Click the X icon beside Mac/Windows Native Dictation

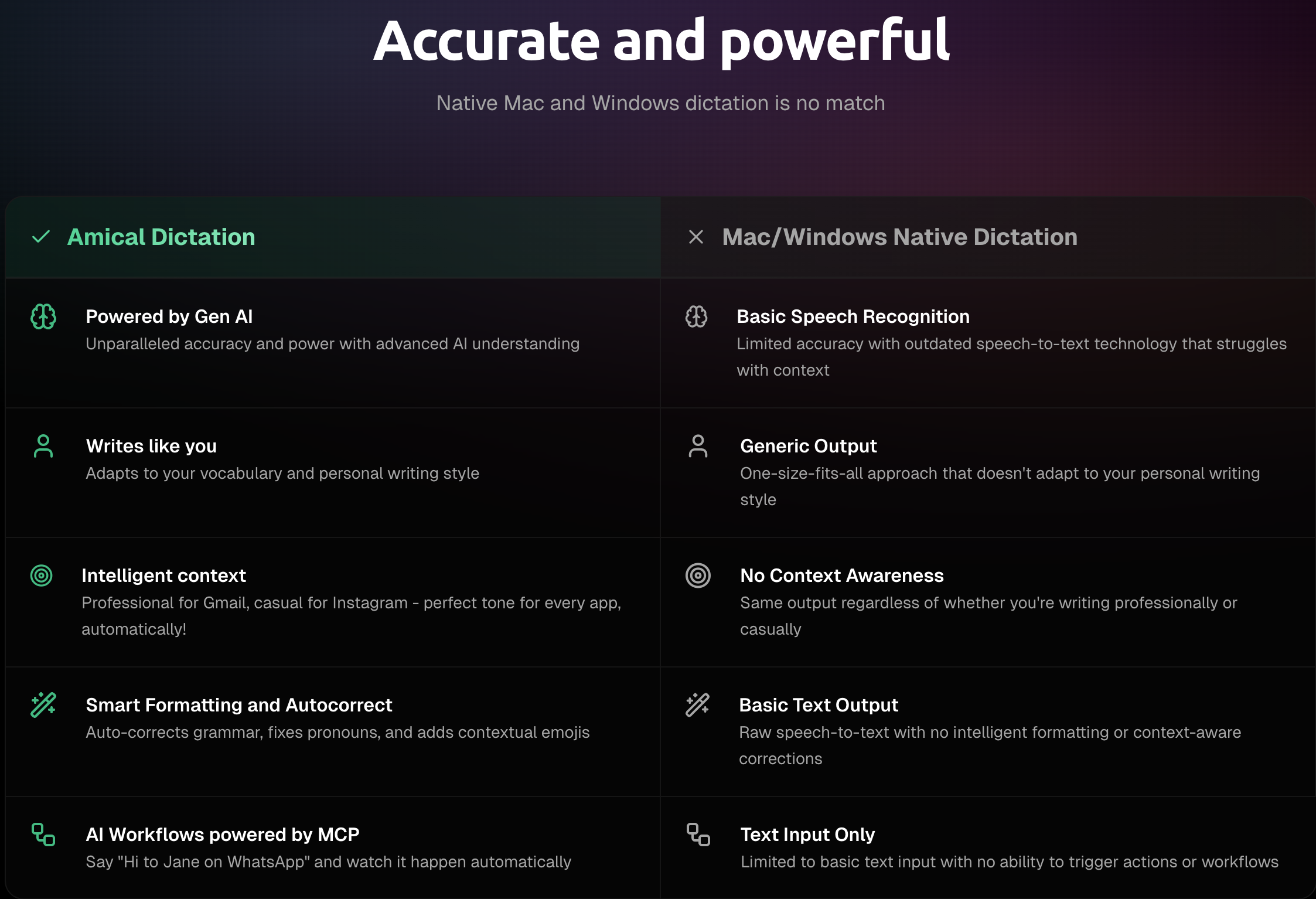tap(696, 237)
